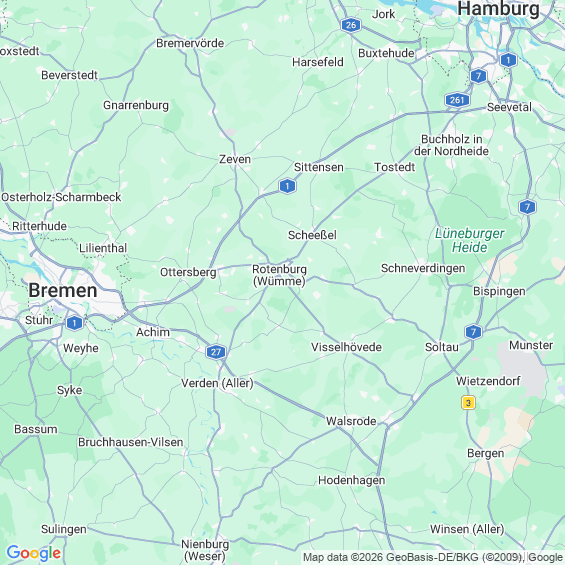Click the Rotenburg (Wümme) label
Screen dimensions: 565x565
pos(279,275)
